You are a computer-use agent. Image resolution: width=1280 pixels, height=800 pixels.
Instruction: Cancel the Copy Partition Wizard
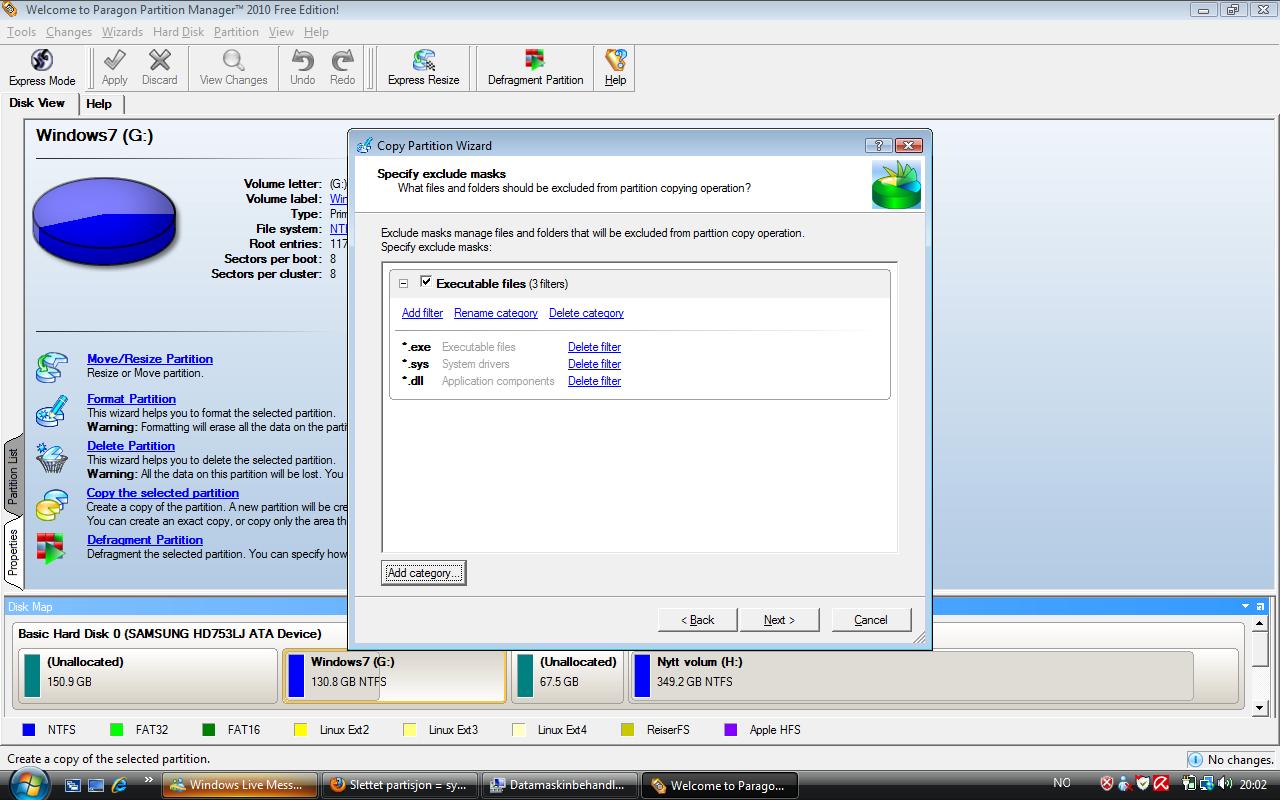[871, 620]
